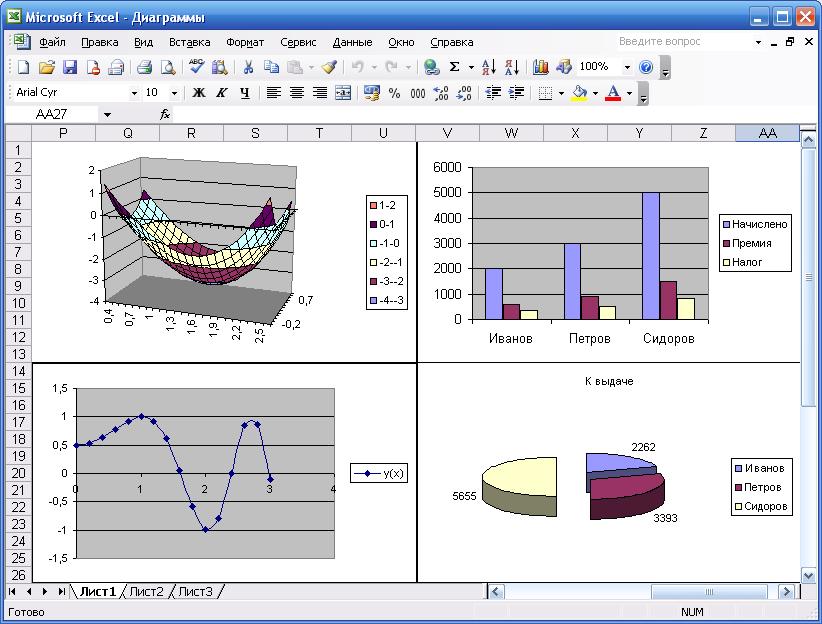This screenshot has width=822, height=624.
Task: Click the Fill Color paint bucket
Action: (x=579, y=93)
